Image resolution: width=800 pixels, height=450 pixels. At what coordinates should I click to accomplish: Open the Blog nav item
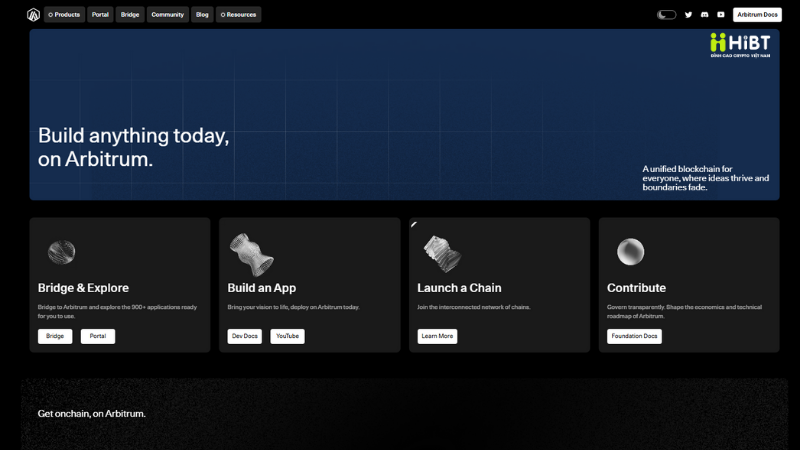(x=202, y=15)
